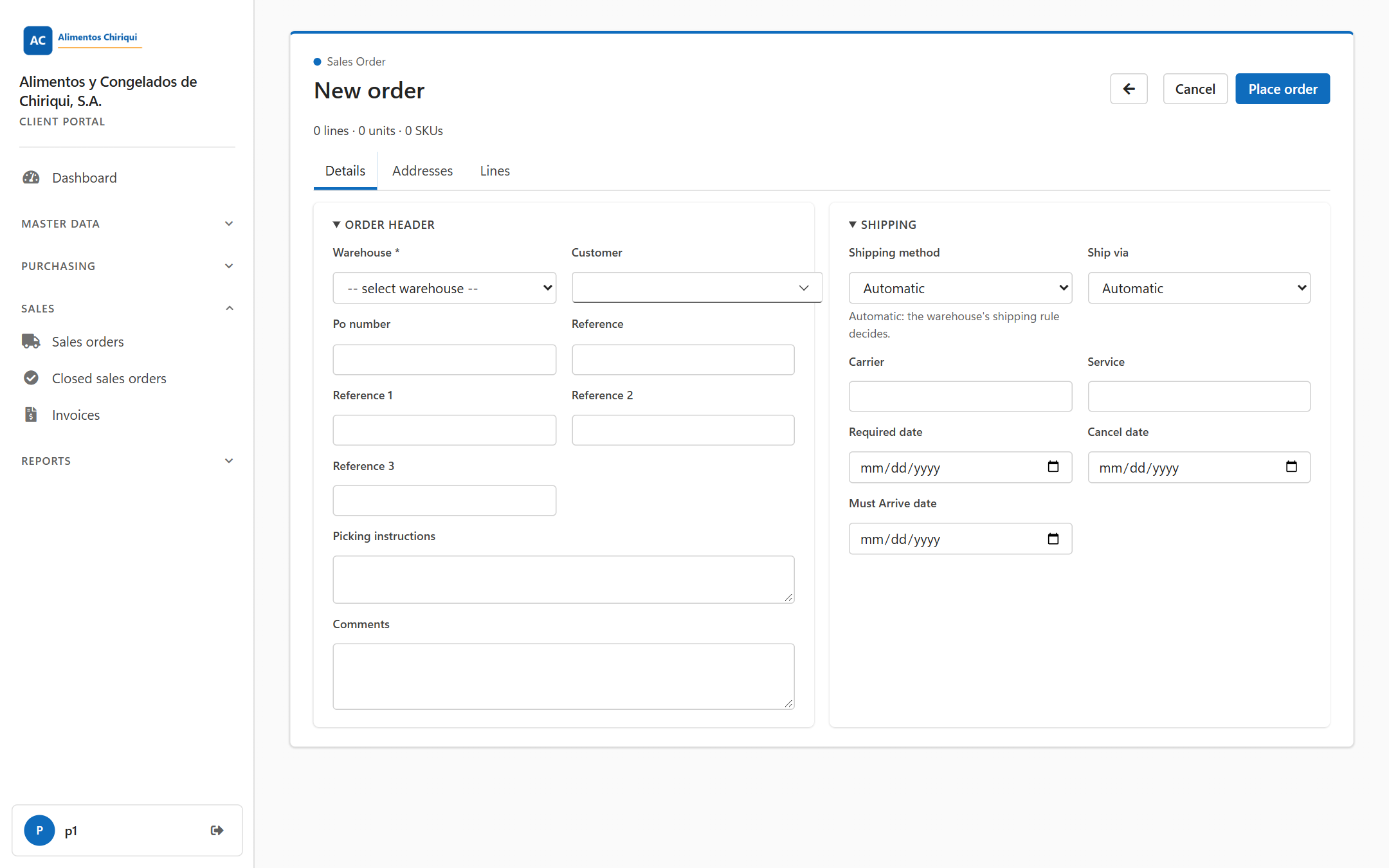
Task: Open the Ship via dropdown
Action: pyautogui.click(x=1199, y=288)
